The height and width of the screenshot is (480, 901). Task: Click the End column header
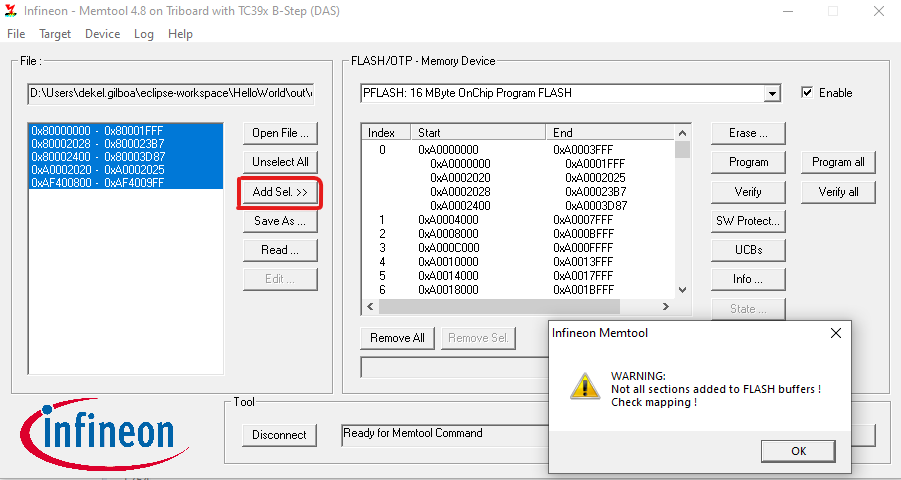(610, 133)
